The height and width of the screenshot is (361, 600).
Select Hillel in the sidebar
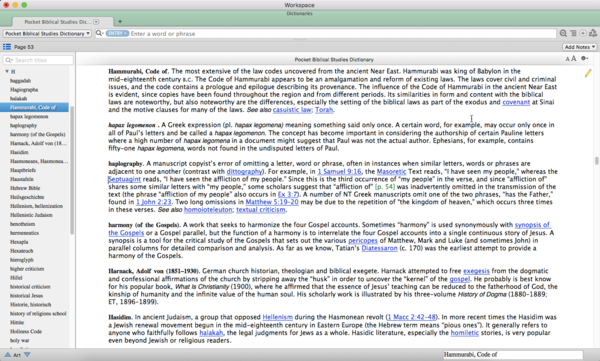tap(16, 278)
